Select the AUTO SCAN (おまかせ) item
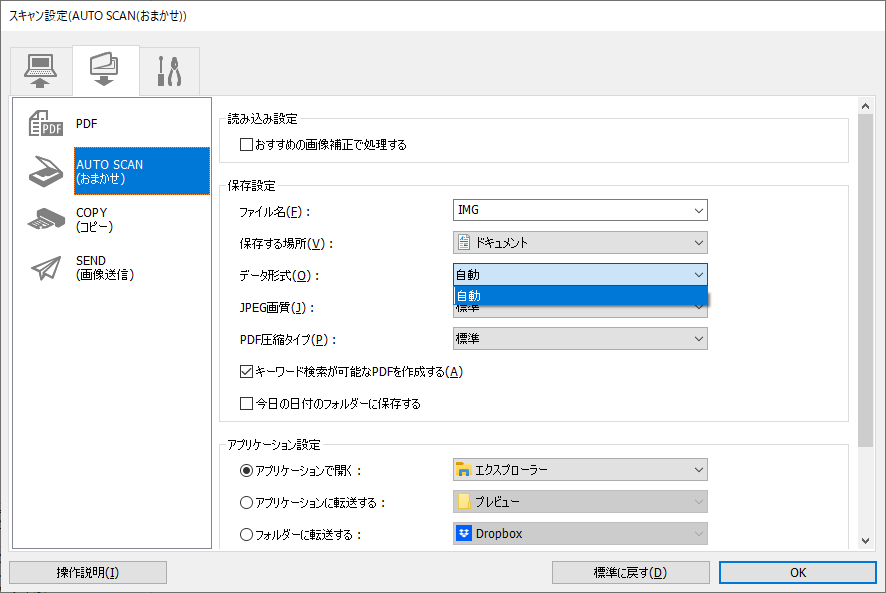The width and height of the screenshot is (886, 593). tap(142, 171)
